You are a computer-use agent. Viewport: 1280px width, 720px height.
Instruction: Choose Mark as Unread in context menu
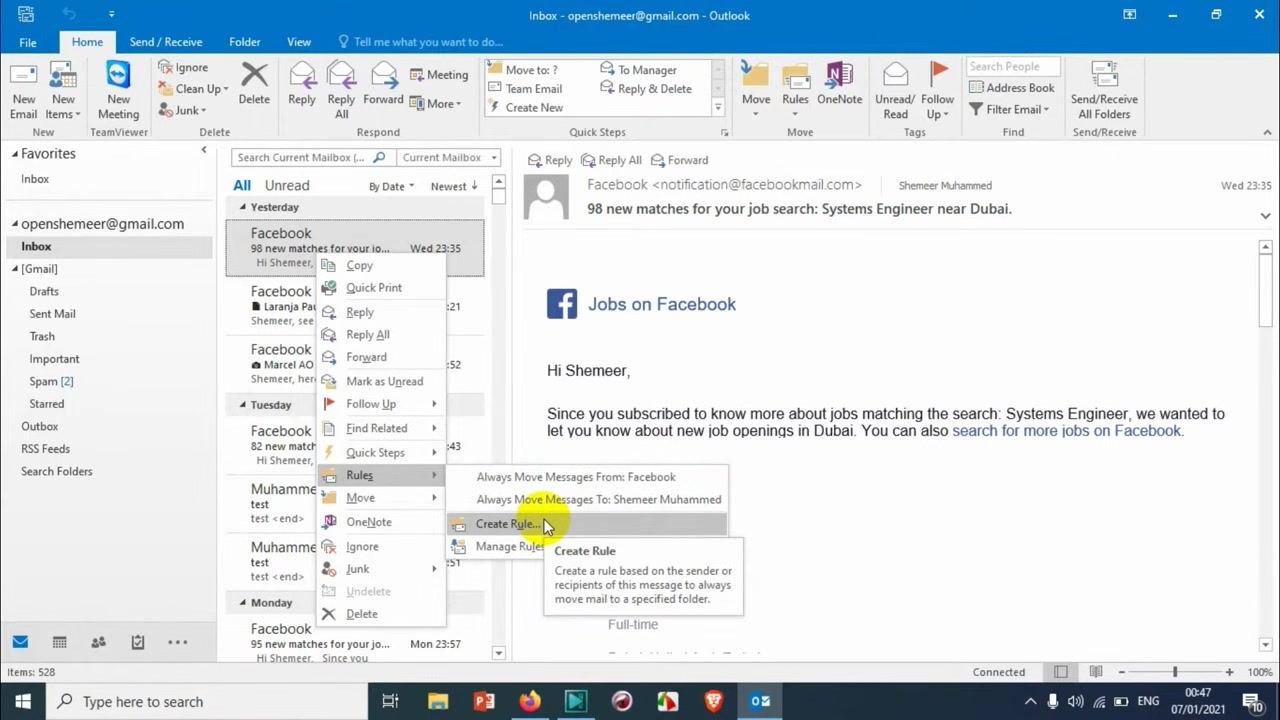click(x=381, y=381)
